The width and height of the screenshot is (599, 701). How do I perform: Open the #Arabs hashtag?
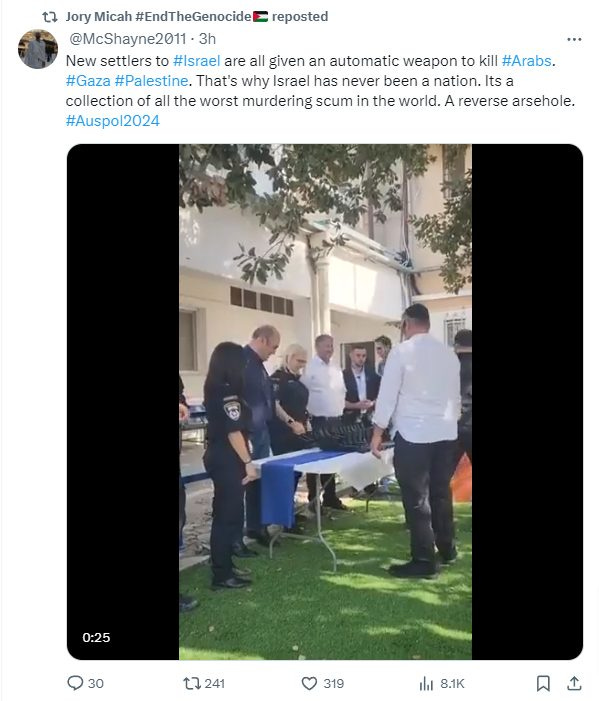527,61
